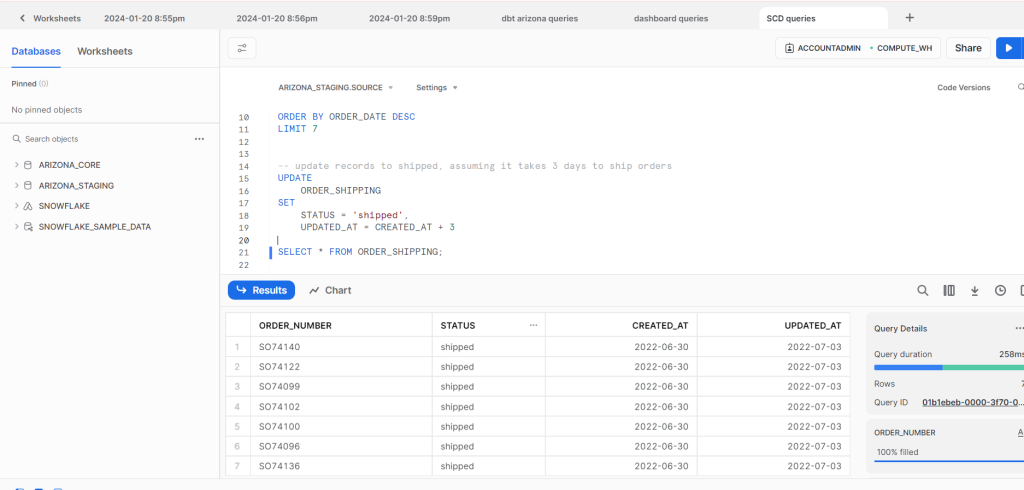This screenshot has width=1024, height=490.
Task: Go back using the Worksheets back arrow
Action: pos(22,18)
